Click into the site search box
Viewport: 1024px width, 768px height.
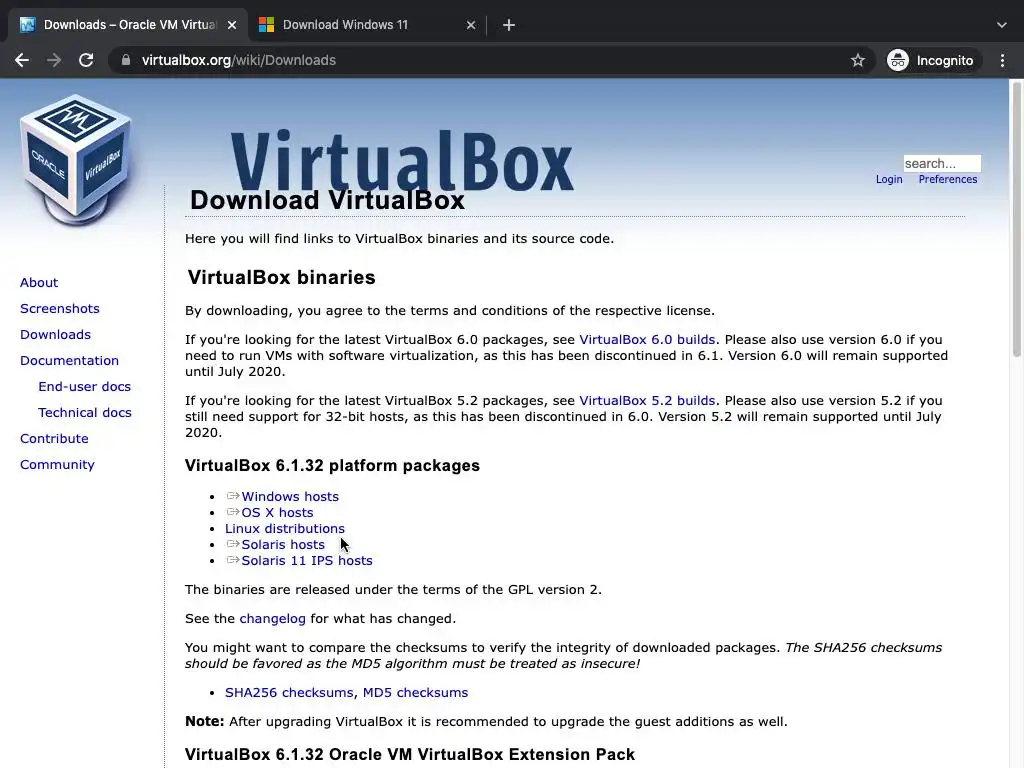tap(942, 163)
